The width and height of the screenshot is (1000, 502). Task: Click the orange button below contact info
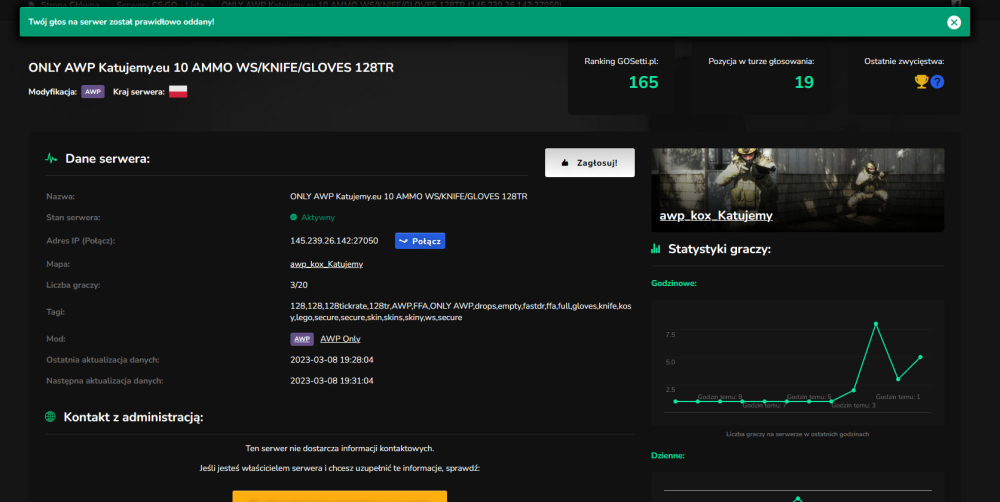(339, 496)
